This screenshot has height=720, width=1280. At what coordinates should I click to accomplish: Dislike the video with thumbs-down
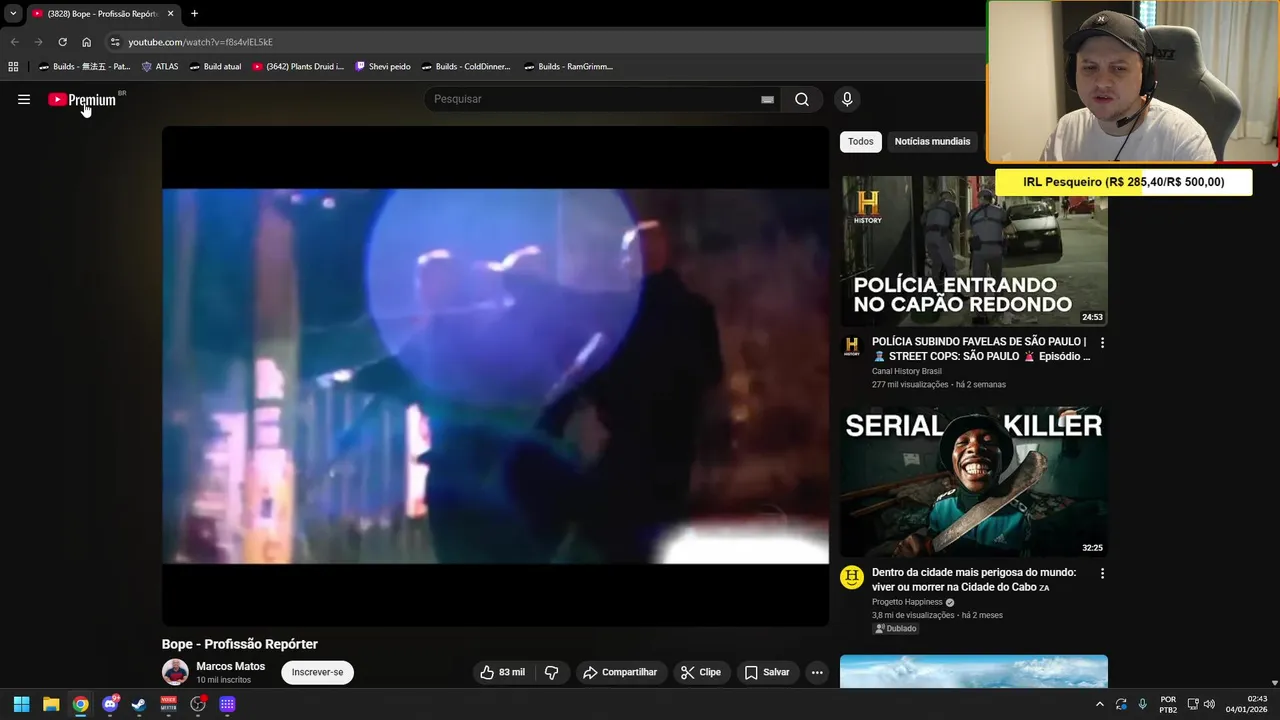[x=551, y=672]
